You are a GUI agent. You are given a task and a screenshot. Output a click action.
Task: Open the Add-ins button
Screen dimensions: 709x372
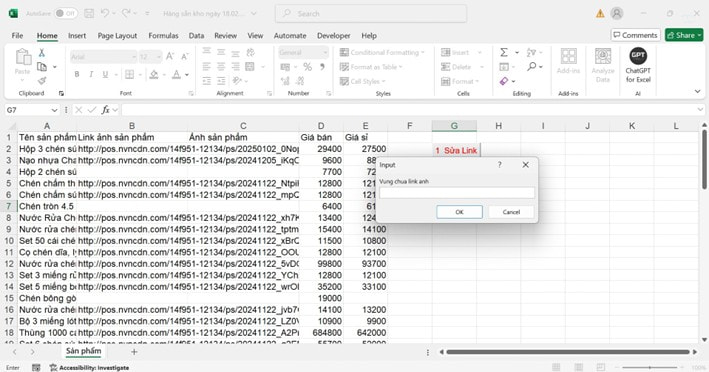[568, 61]
